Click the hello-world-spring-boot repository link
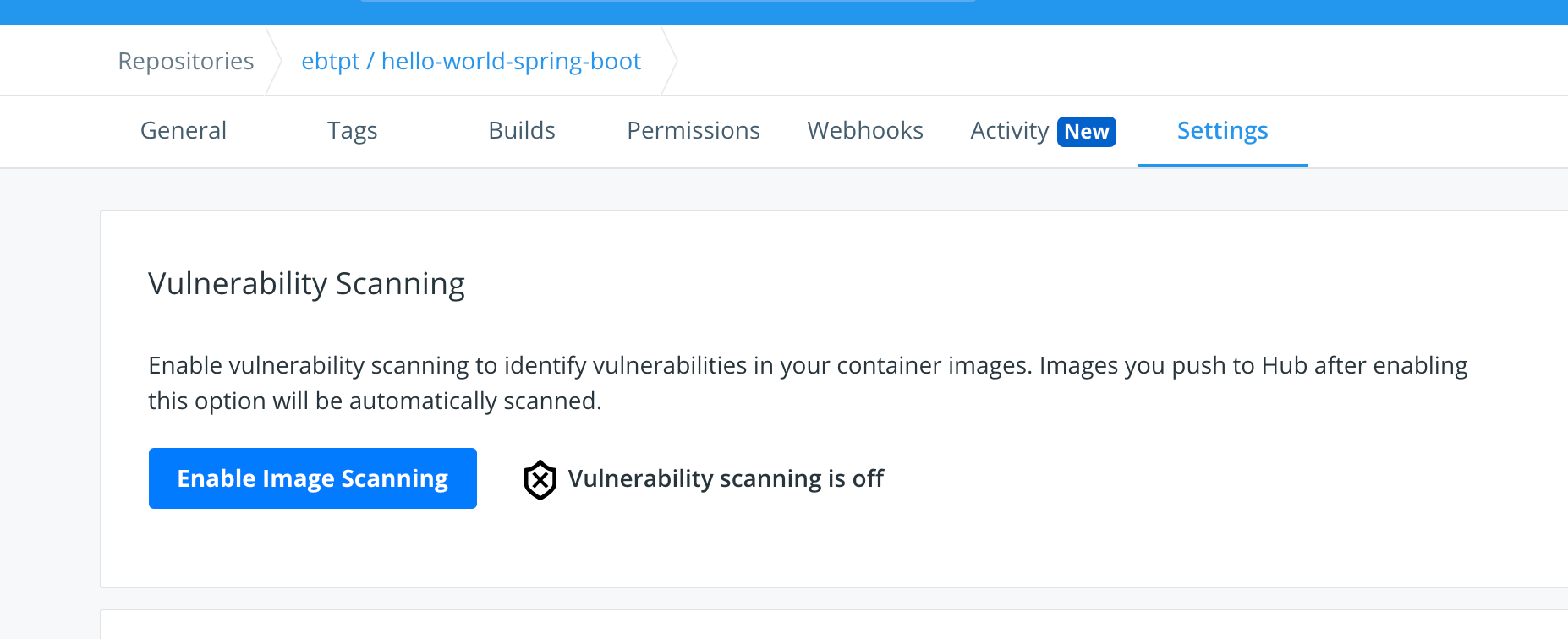 coord(512,61)
